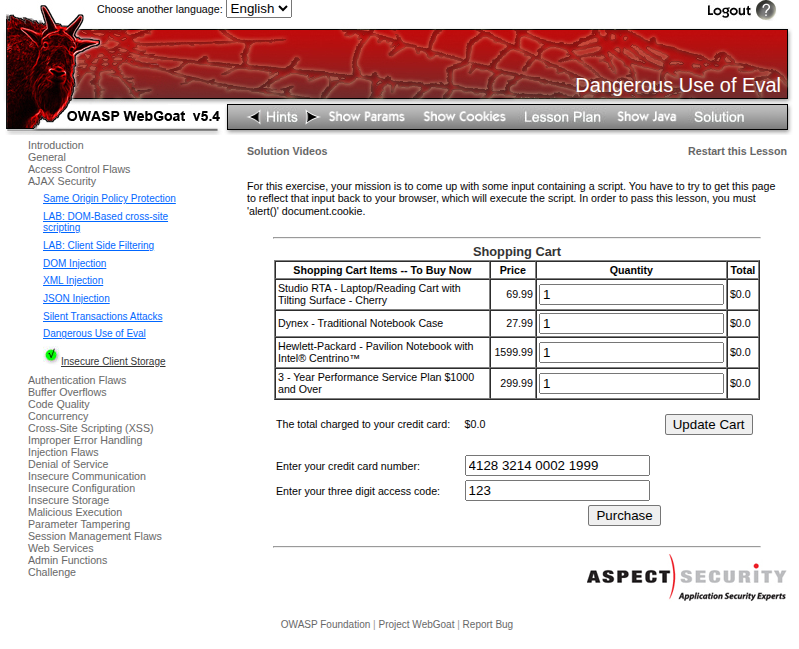Click Show Params in the toolbar
Viewport: 799px width, 649px height.
tap(366, 117)
